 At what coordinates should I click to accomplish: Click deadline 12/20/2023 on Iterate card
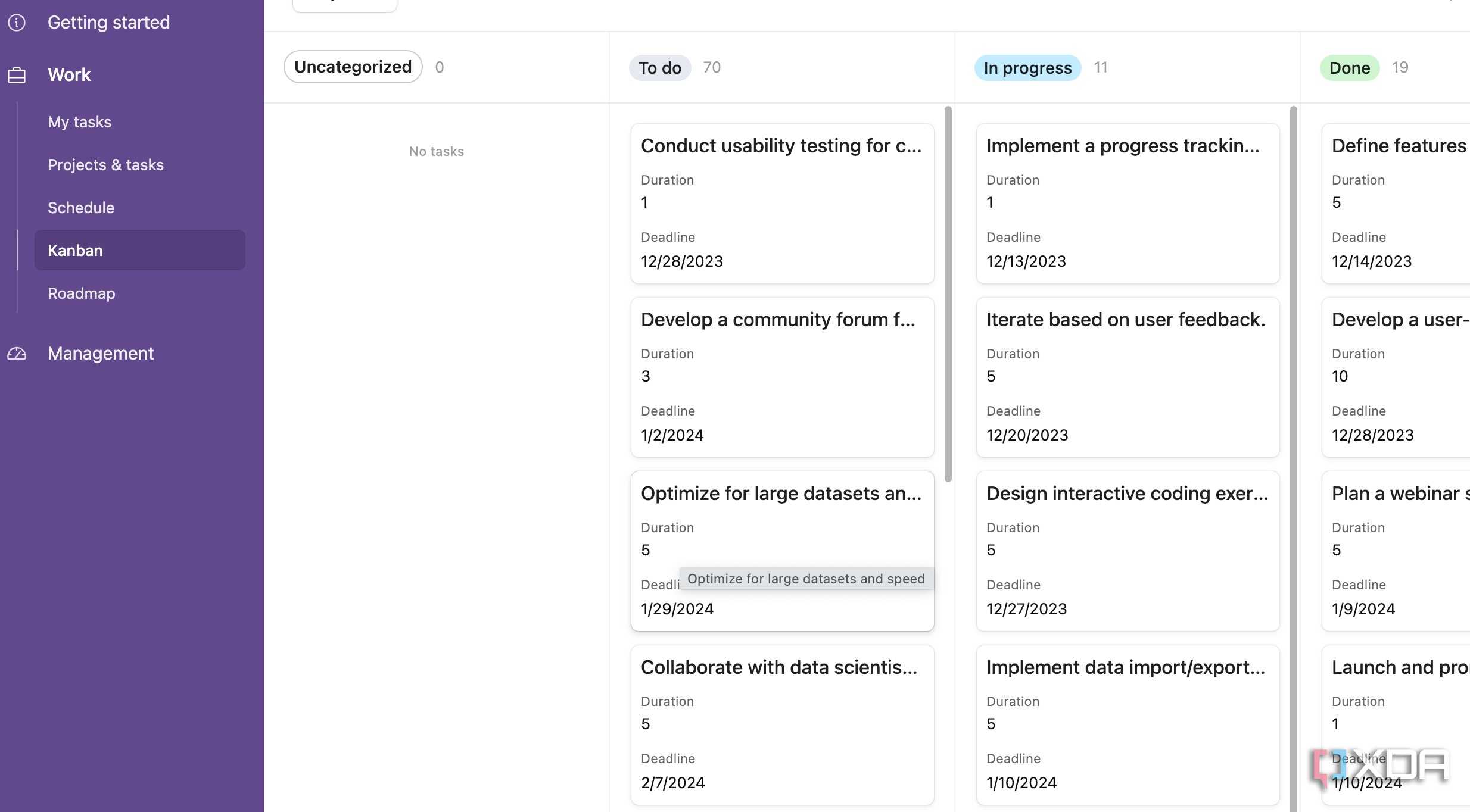1027,435
